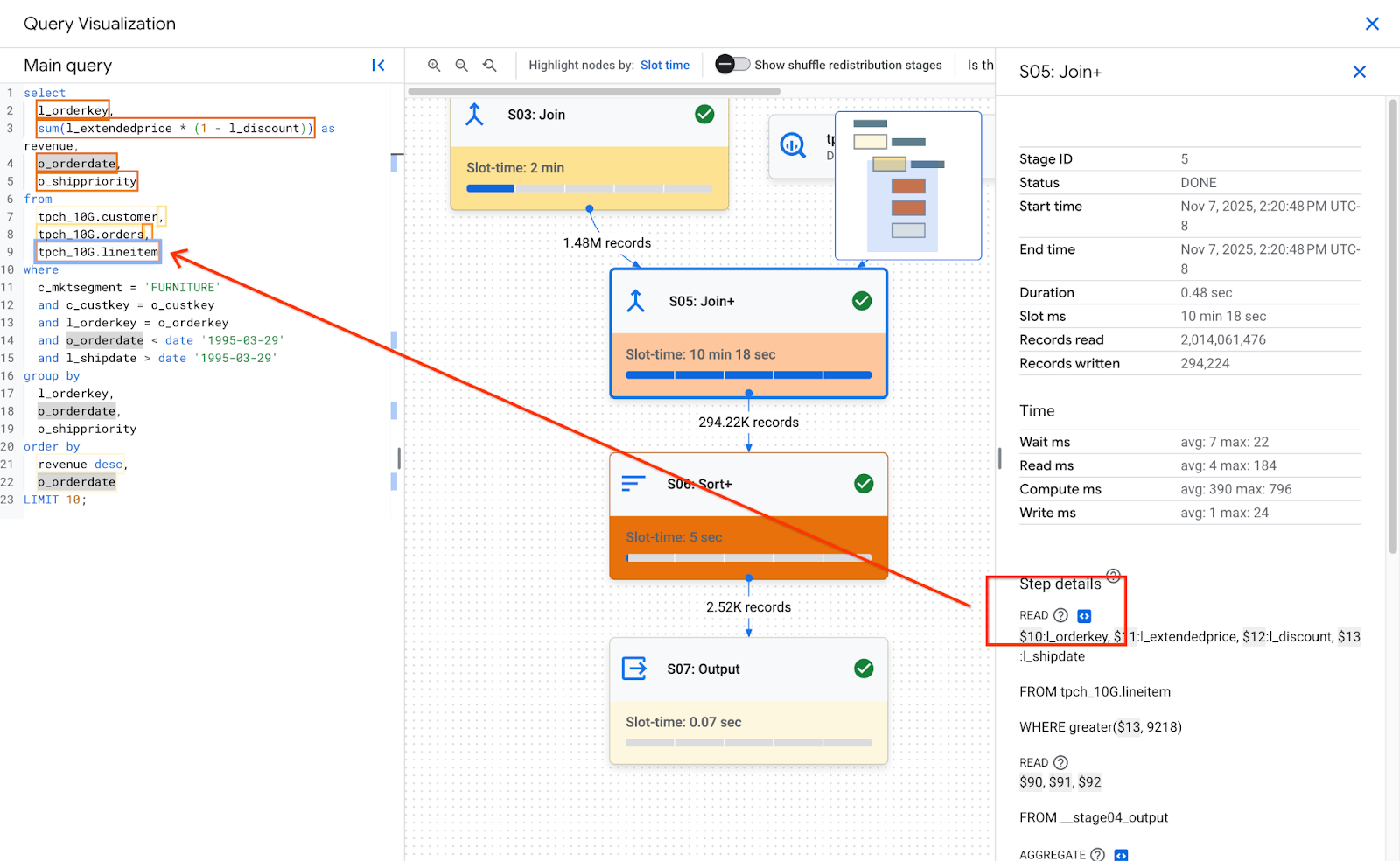The height and width of the screenshot is (861, 1400).
Task: Open the Slot time highlight dropdown
Action: point(665,64)
